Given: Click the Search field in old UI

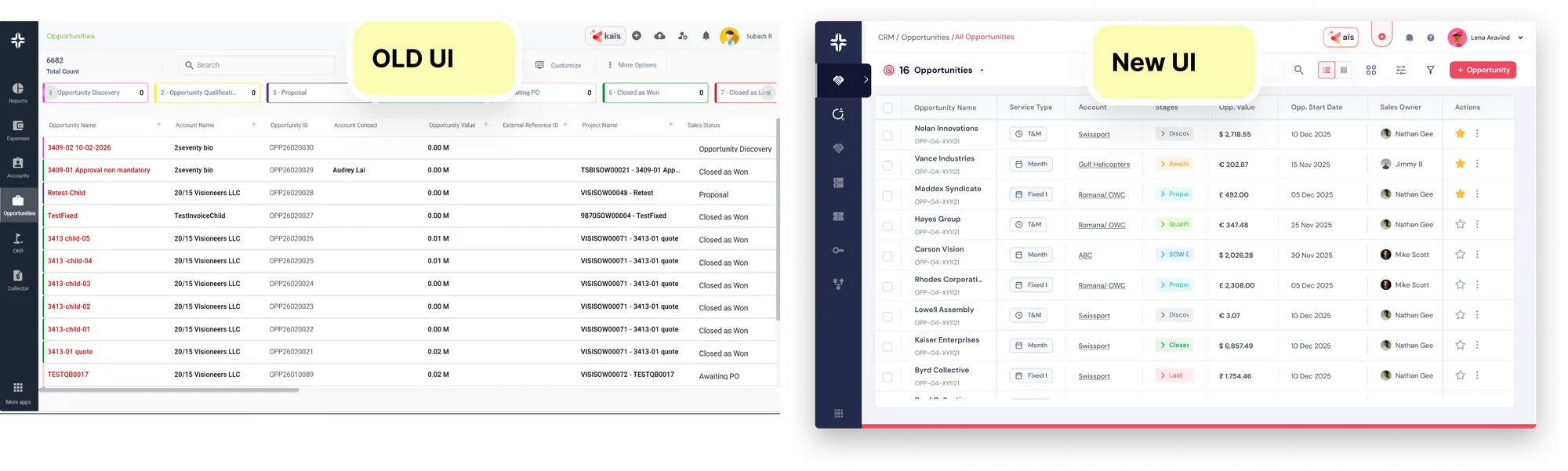Looking at the screenshot, I should point(256,65).
